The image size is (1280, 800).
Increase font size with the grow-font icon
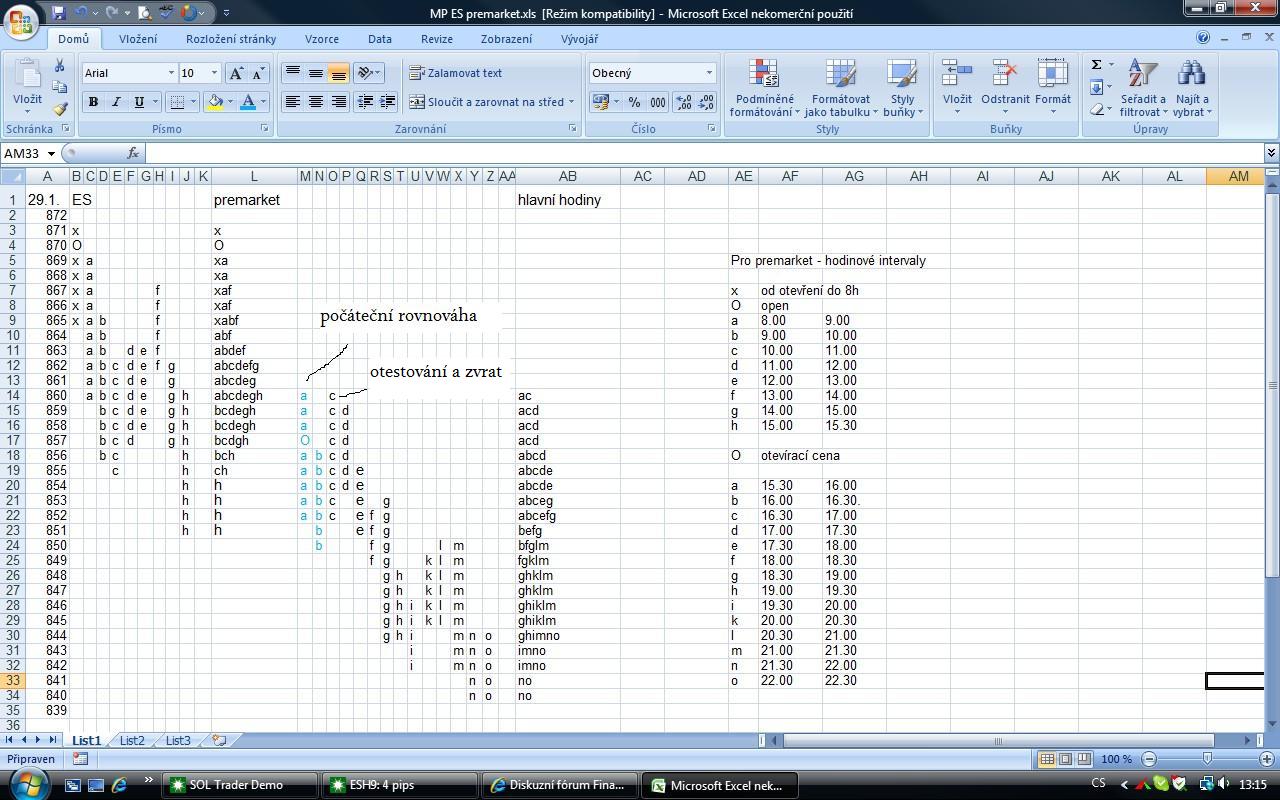coord(236,73)
